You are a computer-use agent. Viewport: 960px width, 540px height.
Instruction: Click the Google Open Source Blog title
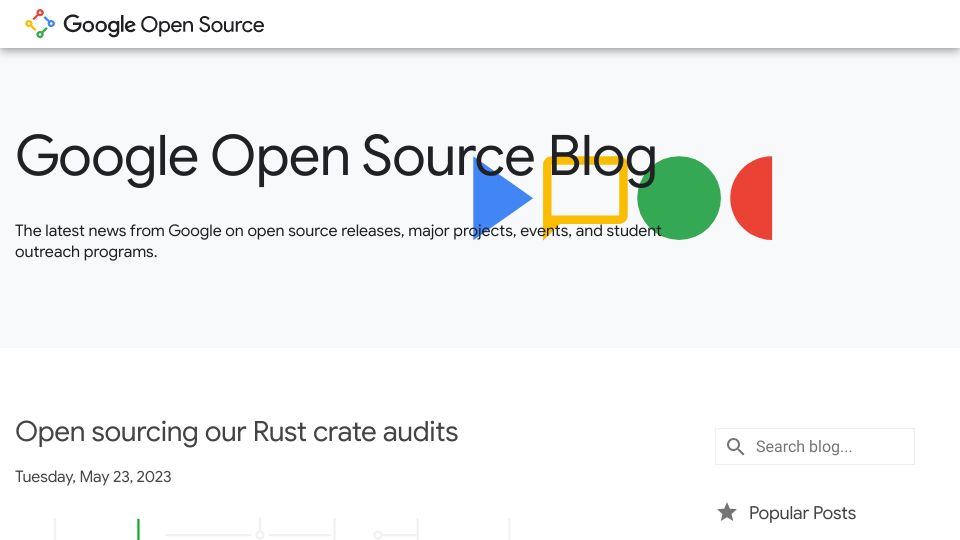tap(336, 157)
